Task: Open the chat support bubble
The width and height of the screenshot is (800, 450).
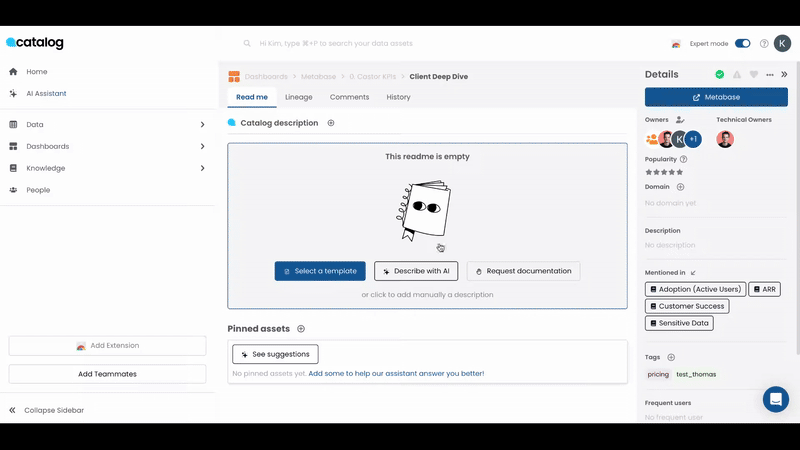Action: click(775, 399)
